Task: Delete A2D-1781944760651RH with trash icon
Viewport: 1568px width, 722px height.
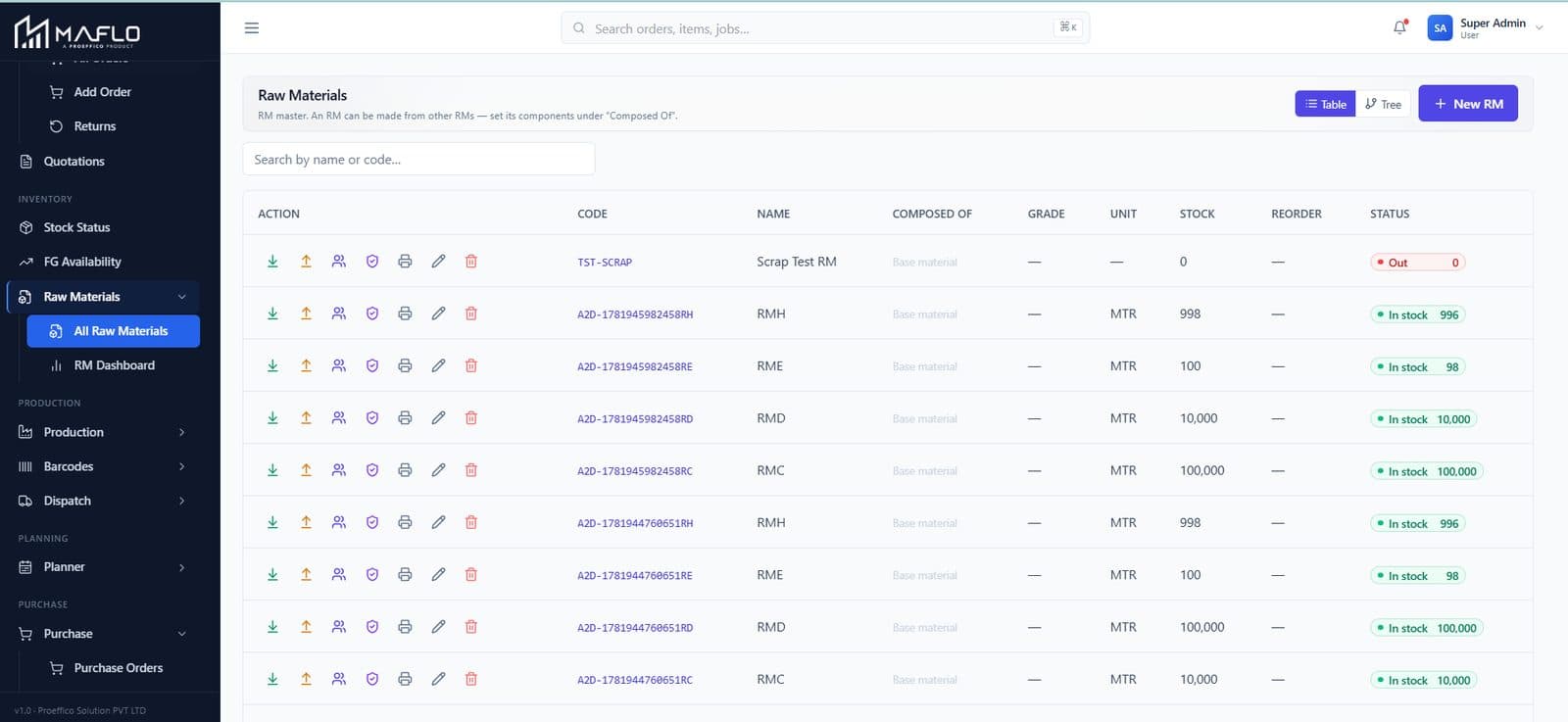Action: [x=471, y=522]
